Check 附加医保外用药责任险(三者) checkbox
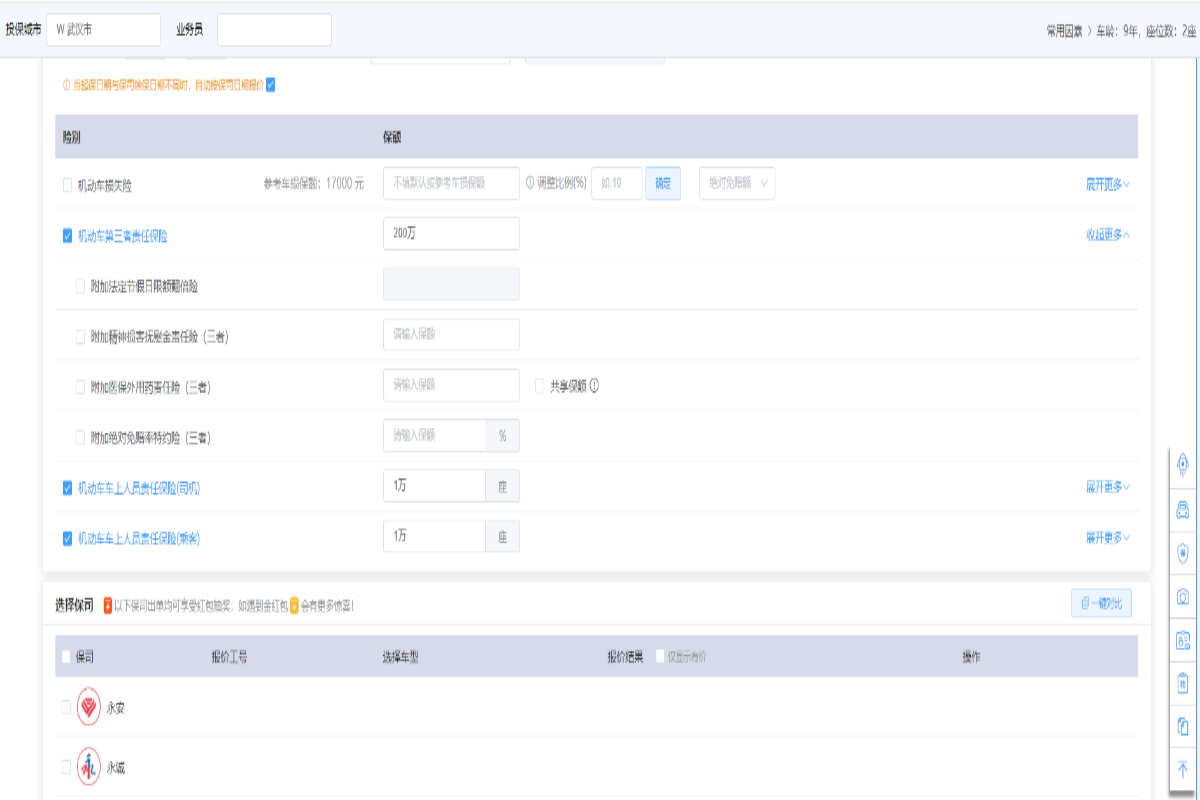This screenshot has height=800, width=1200. coord(81,387)
